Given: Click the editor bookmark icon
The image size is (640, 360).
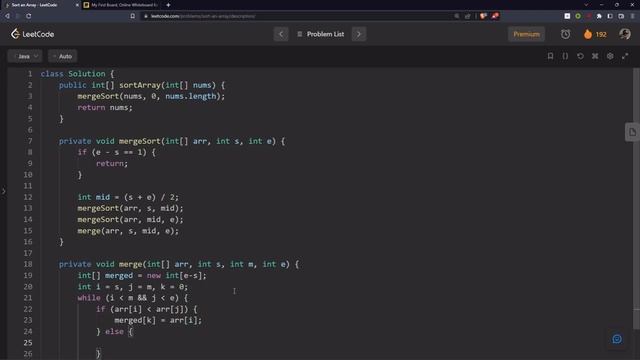Looking at the screenshot, I should 550,56.
